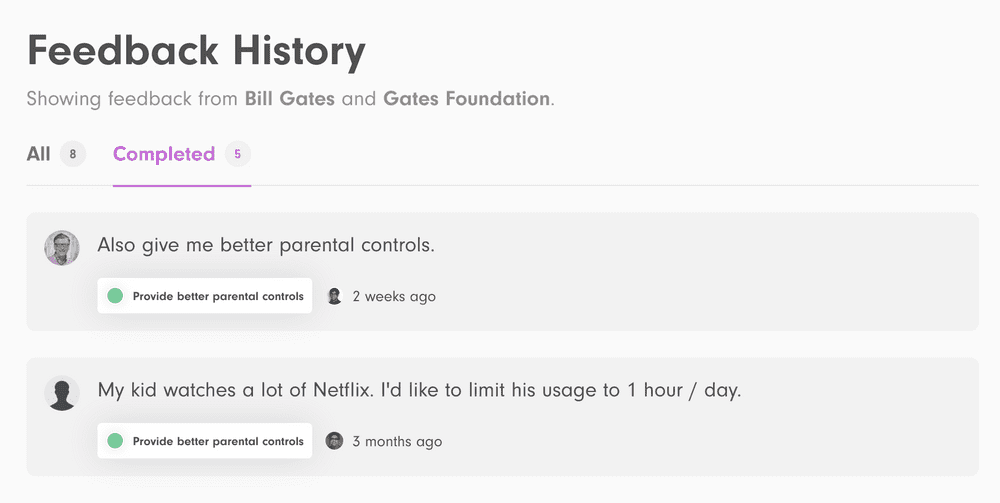
Task: Switch to the All tab
Action: pyautogui.click(x=39, y=154)
